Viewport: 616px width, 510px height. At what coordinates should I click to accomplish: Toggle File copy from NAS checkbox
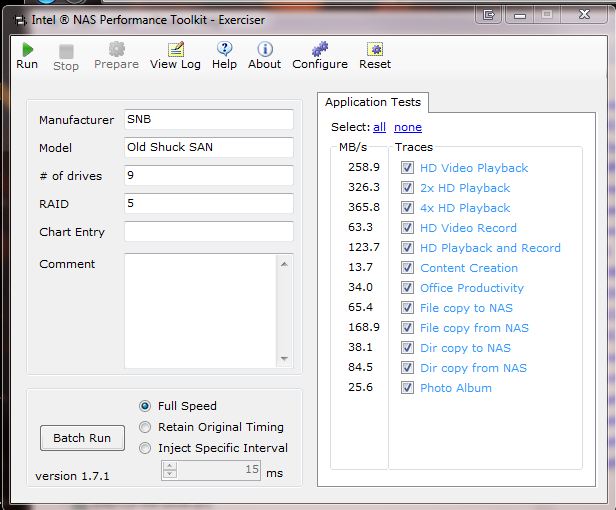click(x=407, y=328)
